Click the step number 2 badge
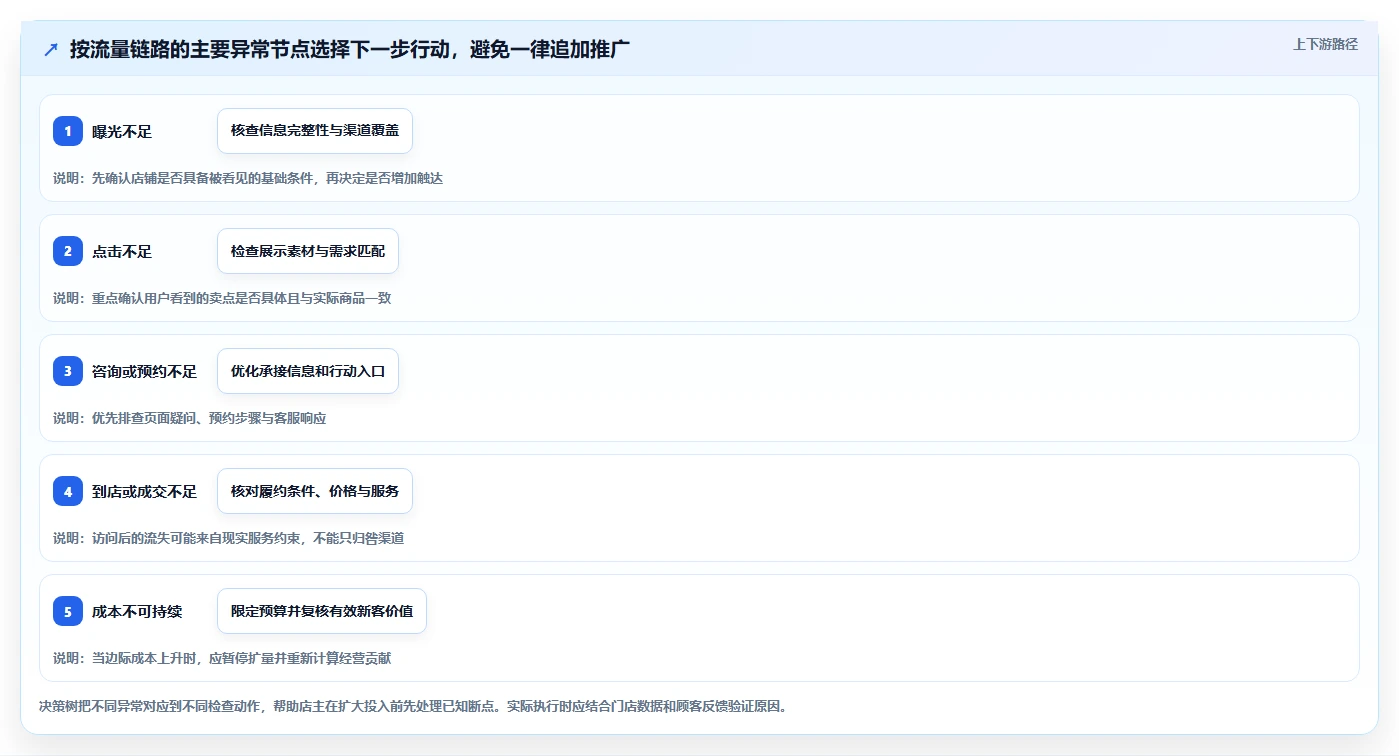 [68, 251]
